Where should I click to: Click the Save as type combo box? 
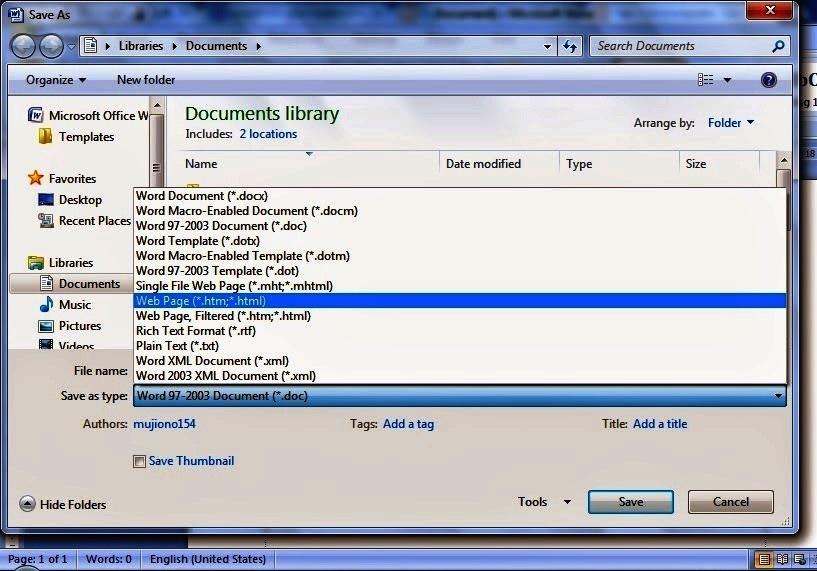click(x=460, y=396)
